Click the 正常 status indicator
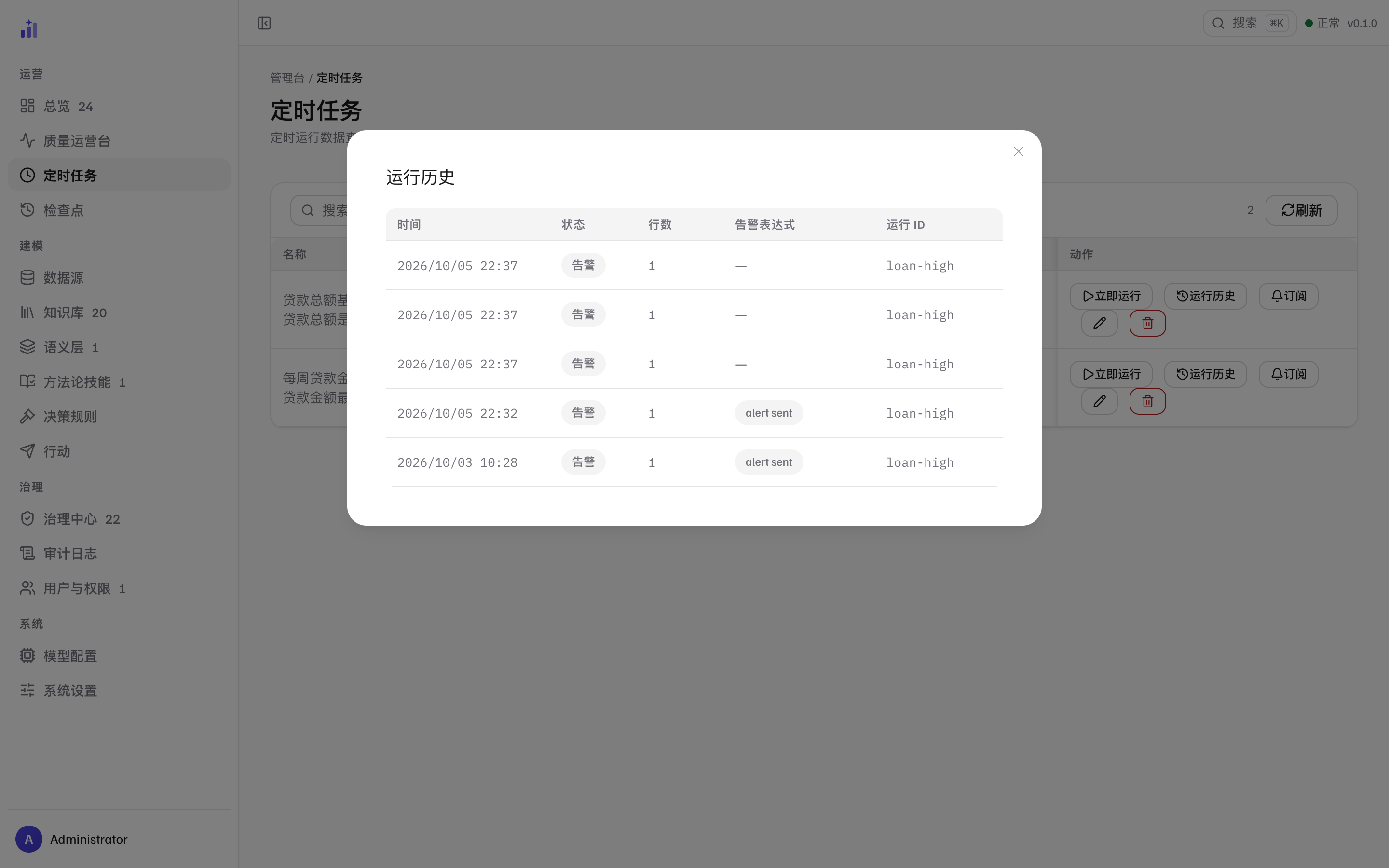This screenshot has width=1389, height=868. pyautogui.click(x=1322, y=23)
